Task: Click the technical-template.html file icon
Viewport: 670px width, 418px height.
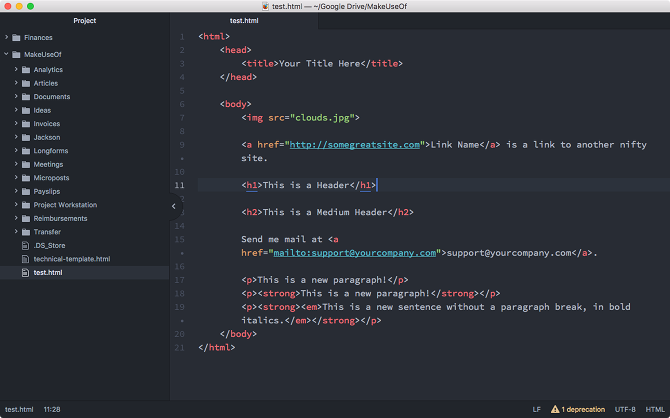Action: point(27,258)
